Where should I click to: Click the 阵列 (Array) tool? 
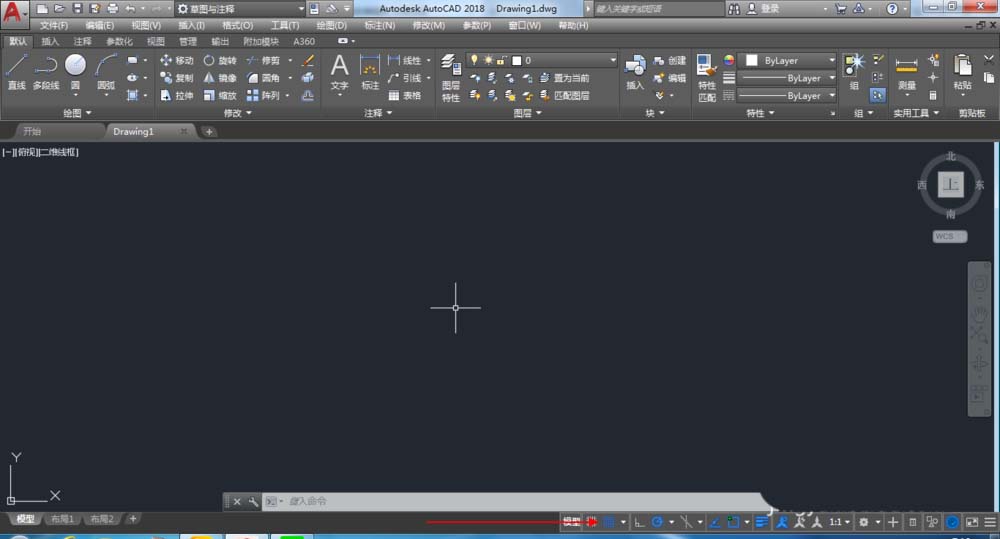click(263, 96)
